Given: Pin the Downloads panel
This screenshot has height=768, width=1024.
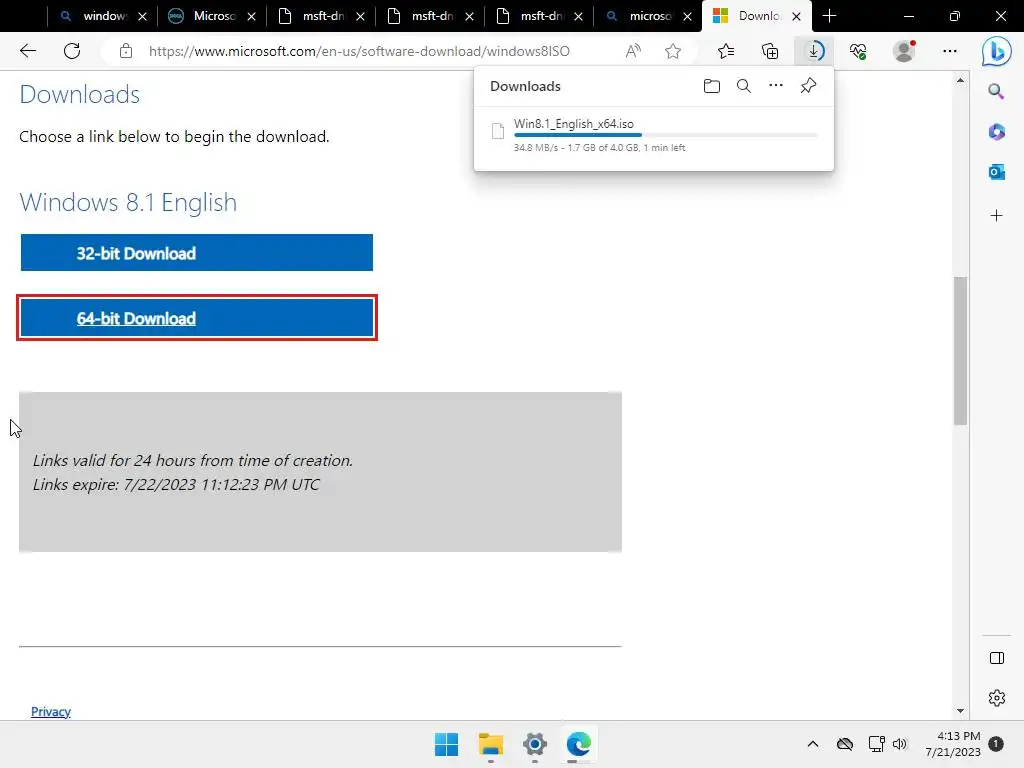Looking at the screenshot, I should [x=808, y=86].
